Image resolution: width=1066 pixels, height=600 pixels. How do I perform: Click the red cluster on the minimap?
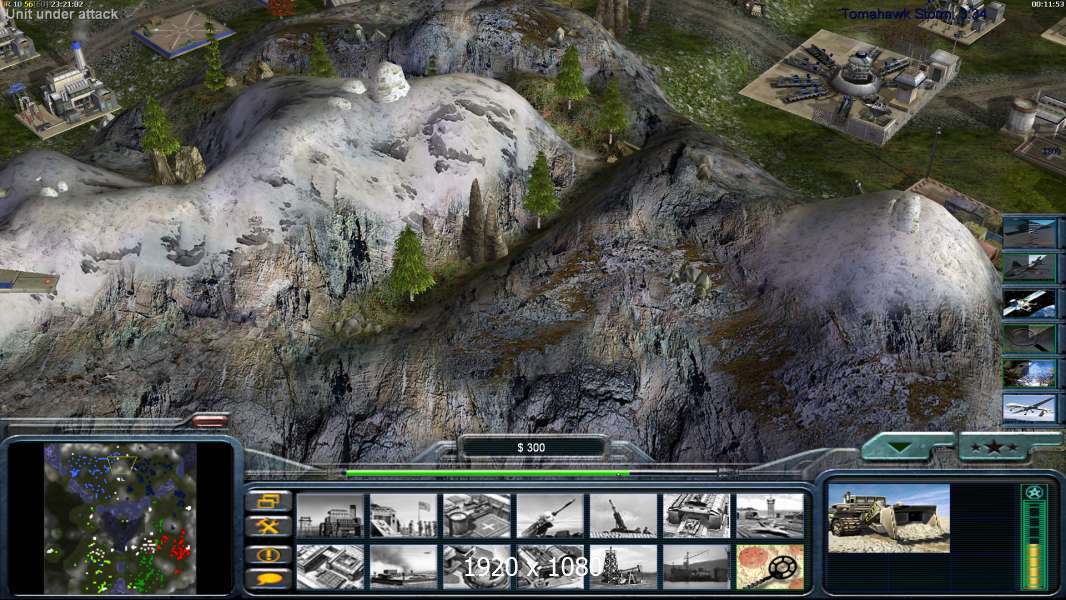(x=179, y=548)
